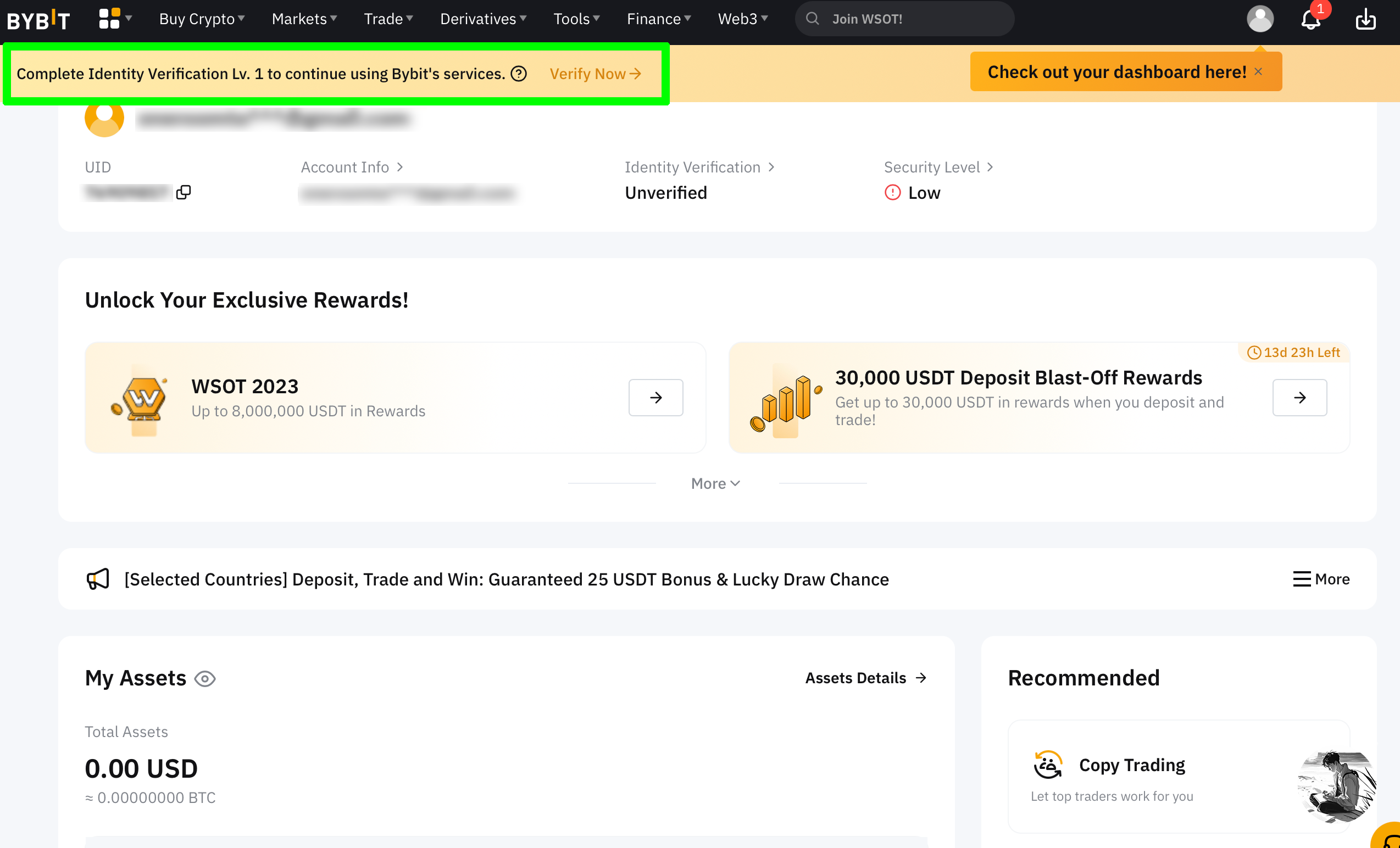Dismiss the dashboard tooltip
This screenshot has width=1400, height=848.
tap(1258, 71)
